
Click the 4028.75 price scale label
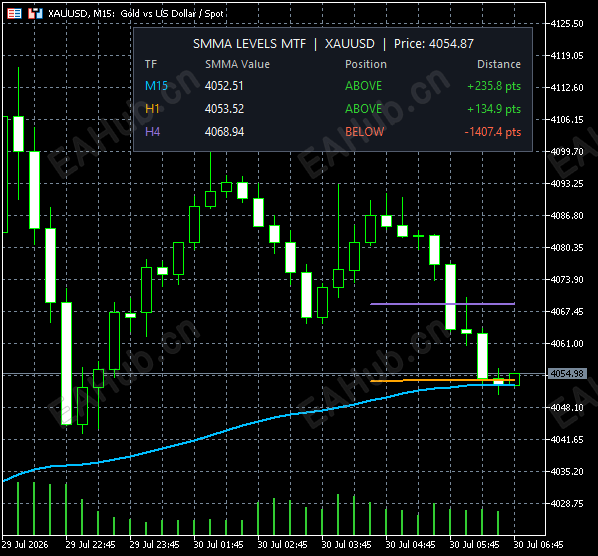[x=567, y=504]
